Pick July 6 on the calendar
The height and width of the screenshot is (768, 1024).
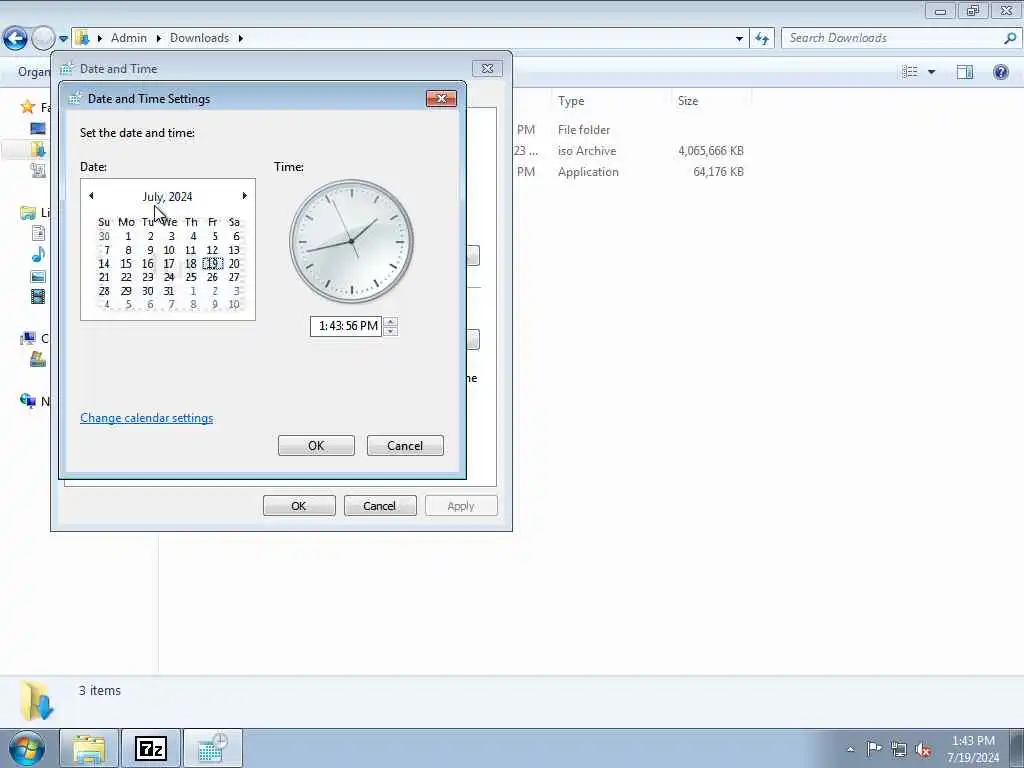point(236,236)
